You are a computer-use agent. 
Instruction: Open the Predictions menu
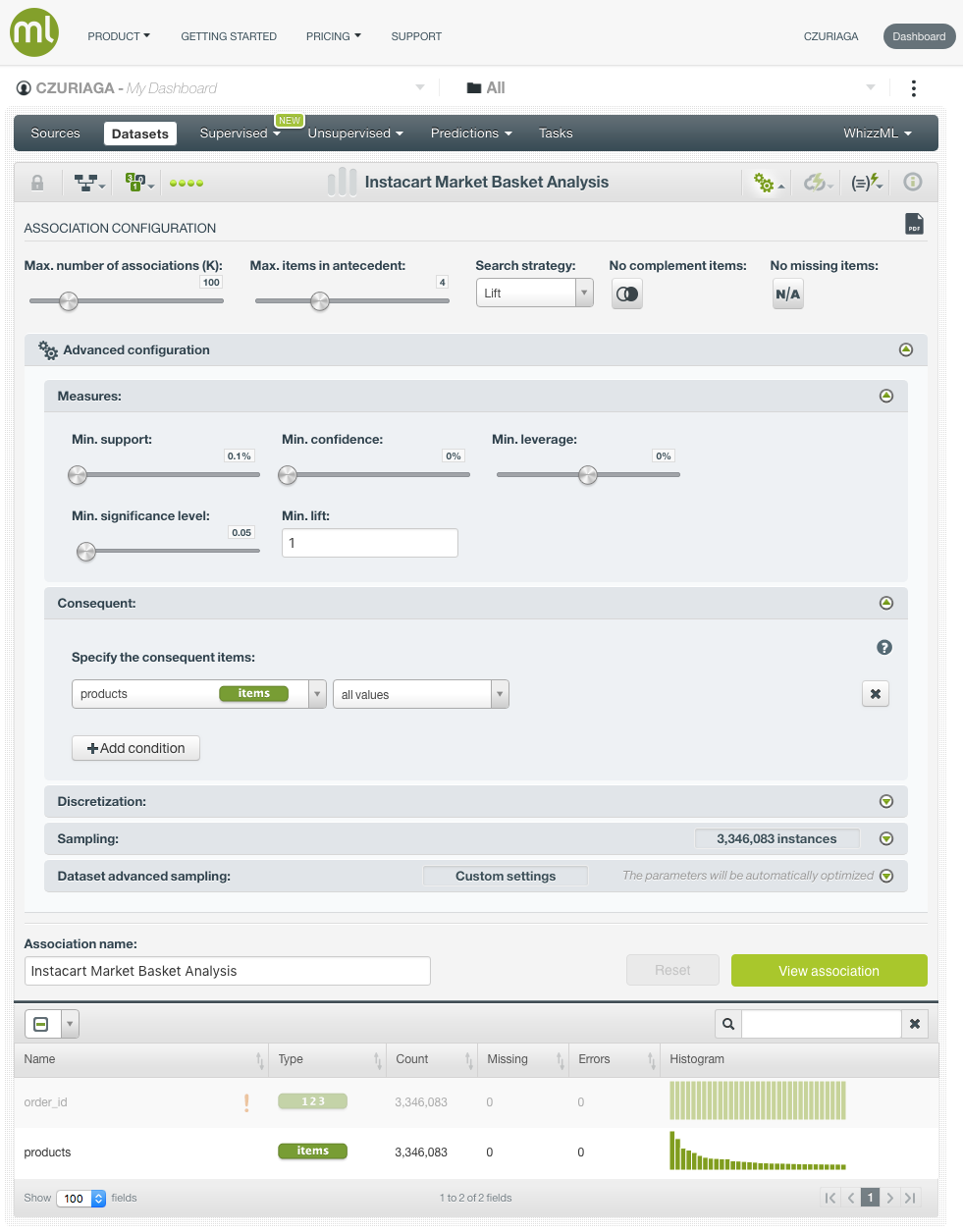tap(471, 134)
